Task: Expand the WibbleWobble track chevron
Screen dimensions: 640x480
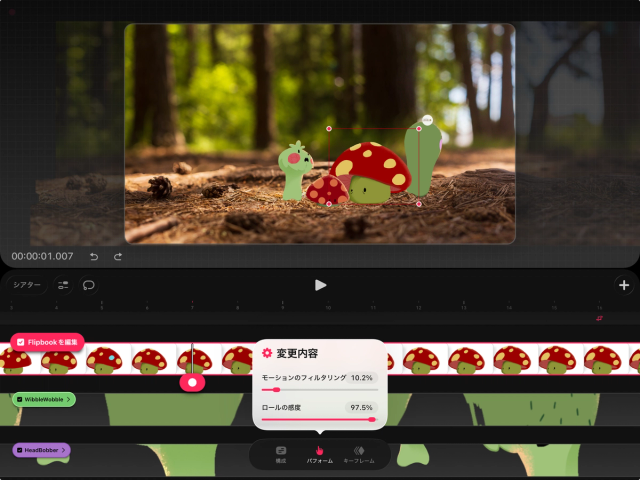Action: (x=69, y=400)
